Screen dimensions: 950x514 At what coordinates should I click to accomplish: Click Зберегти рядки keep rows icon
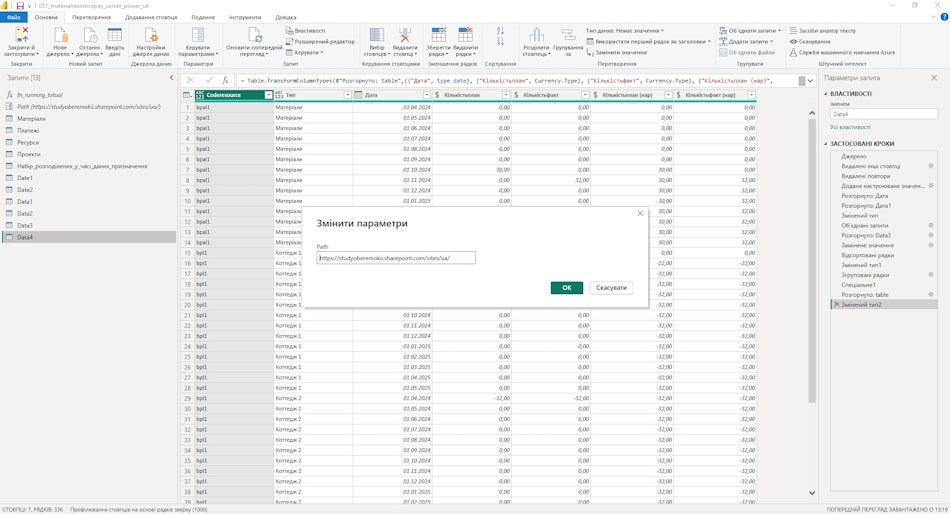[438, 35]
